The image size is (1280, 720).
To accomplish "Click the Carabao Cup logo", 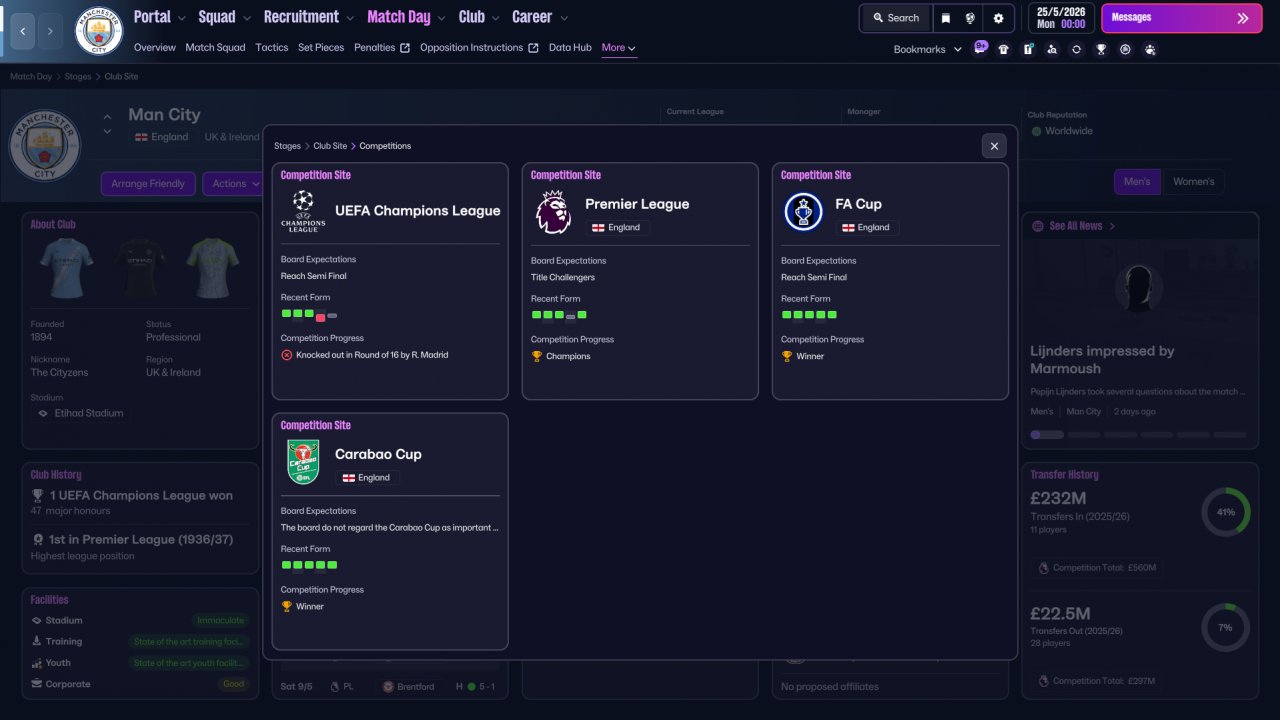I will [303, 462].
